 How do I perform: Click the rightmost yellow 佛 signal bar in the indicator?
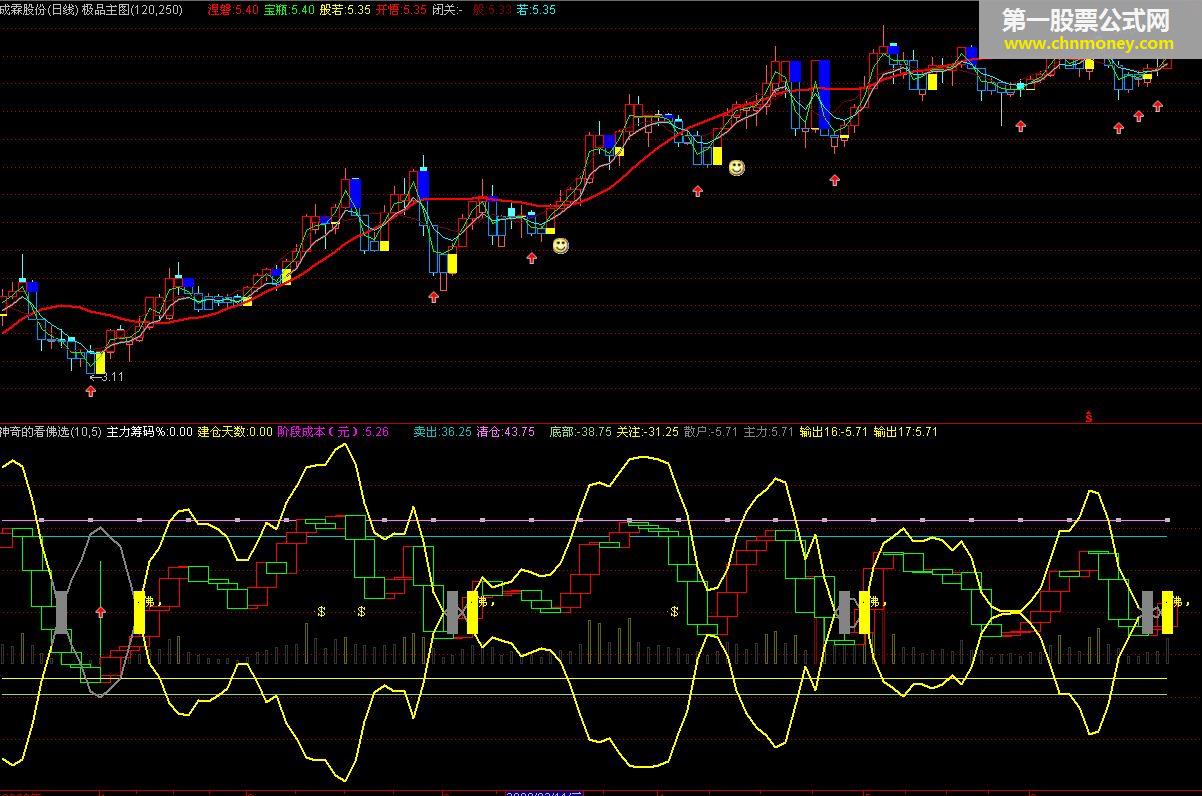click(x=1167, y=612)
